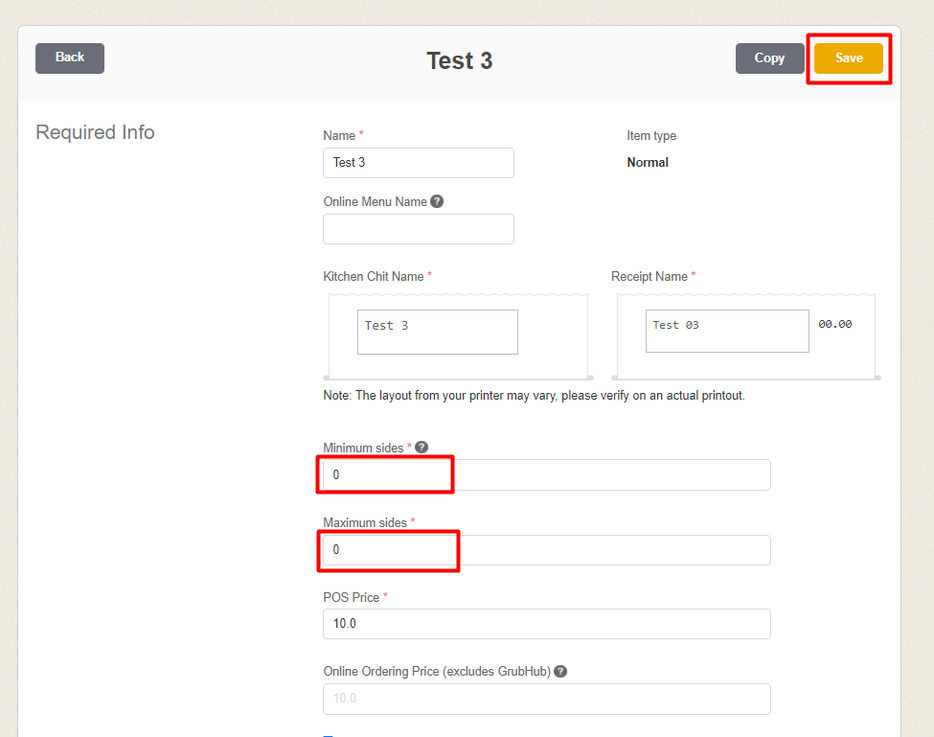The width and height of the screenshot is (934, 737).
Task: Click the Kitchen Chit Name label
Action: tap(373, 277)
